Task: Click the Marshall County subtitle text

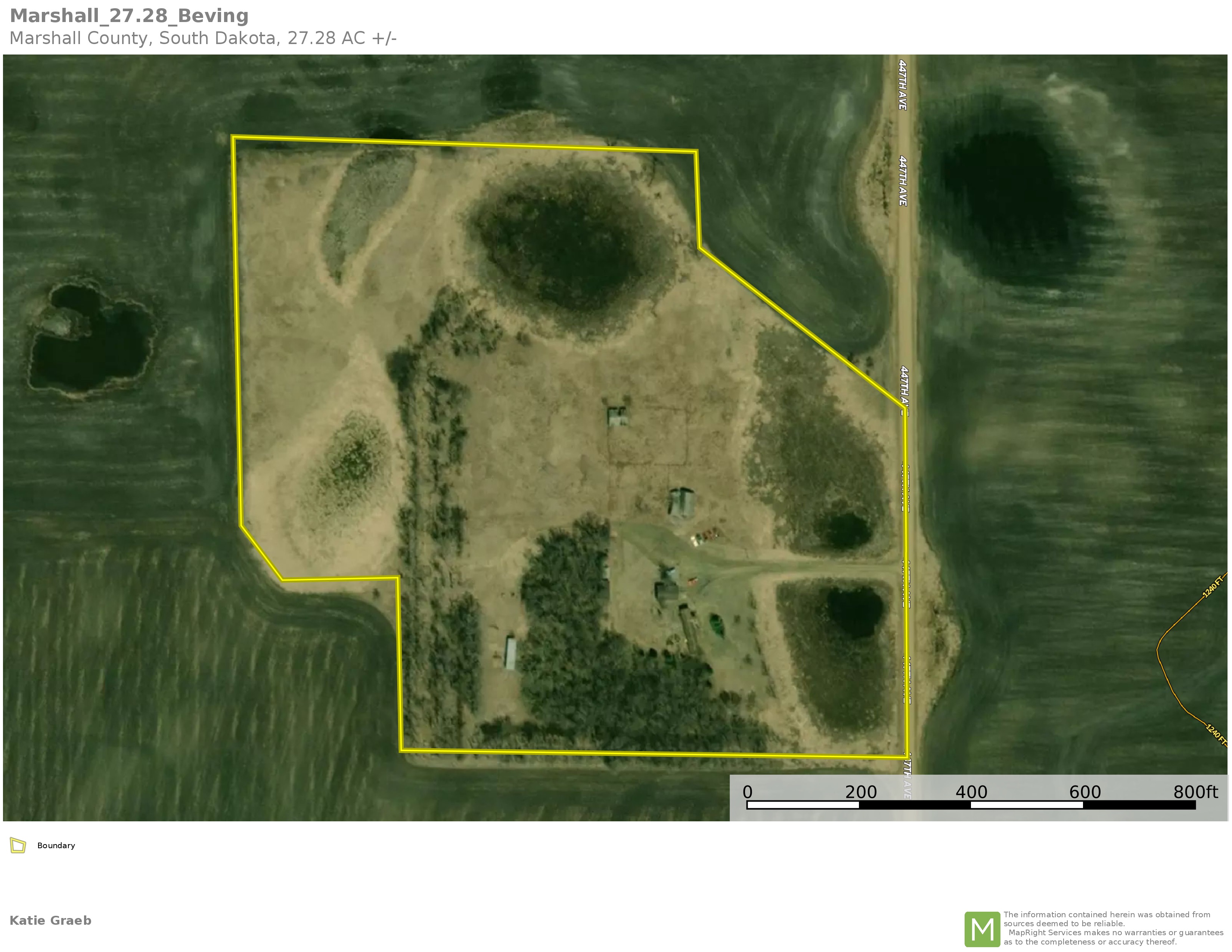Action: [x=203, y=38]
